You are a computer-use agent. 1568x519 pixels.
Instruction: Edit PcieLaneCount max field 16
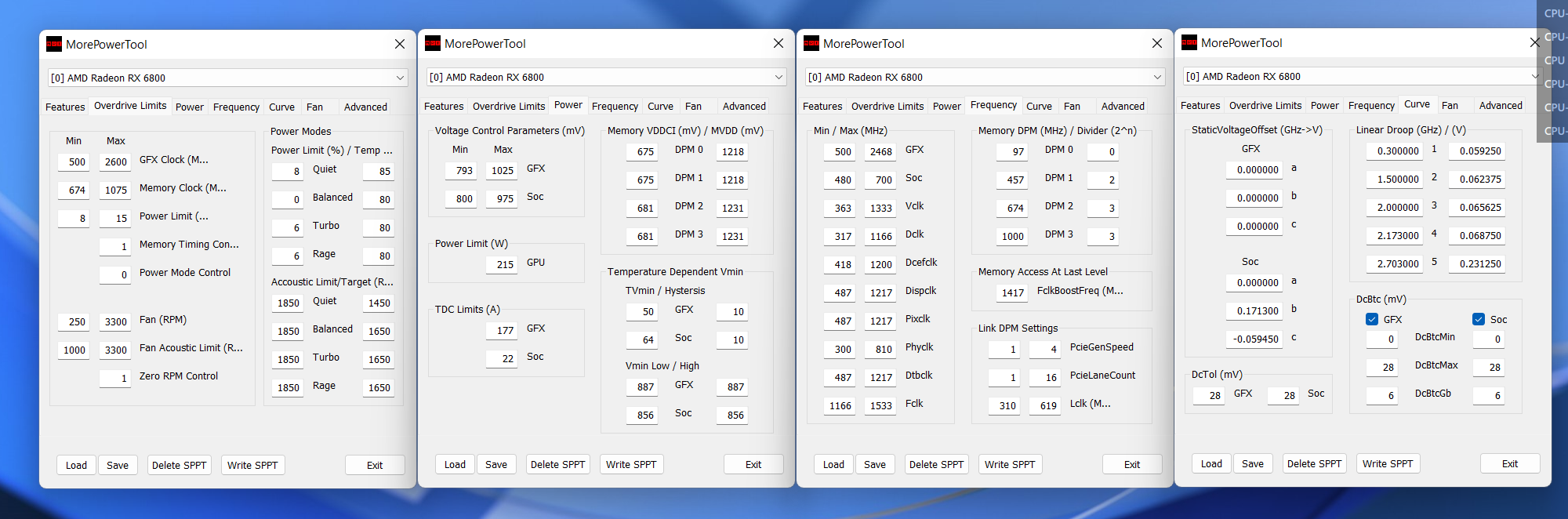[x=1045, y=377]
